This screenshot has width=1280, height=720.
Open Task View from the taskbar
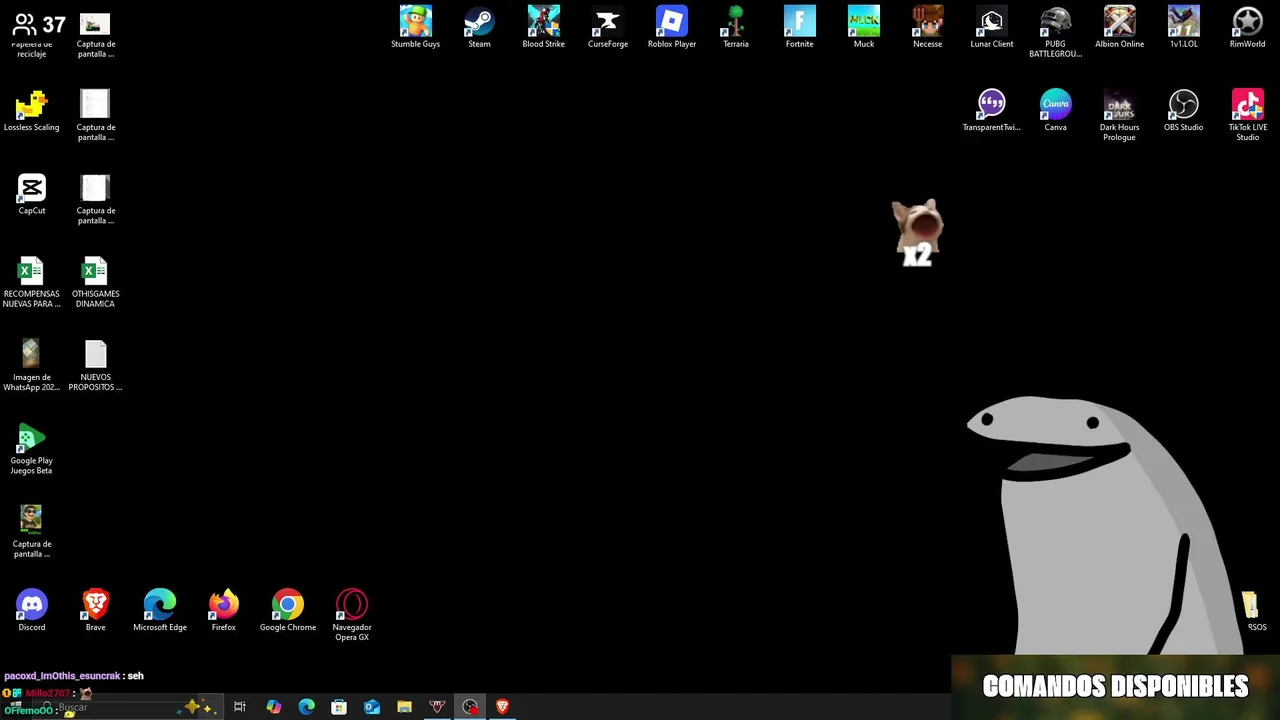(x=240, y=707)
